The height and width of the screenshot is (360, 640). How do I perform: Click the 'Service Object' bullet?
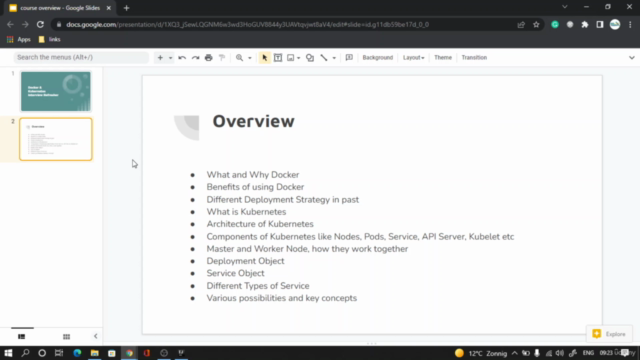pos(235,273)
